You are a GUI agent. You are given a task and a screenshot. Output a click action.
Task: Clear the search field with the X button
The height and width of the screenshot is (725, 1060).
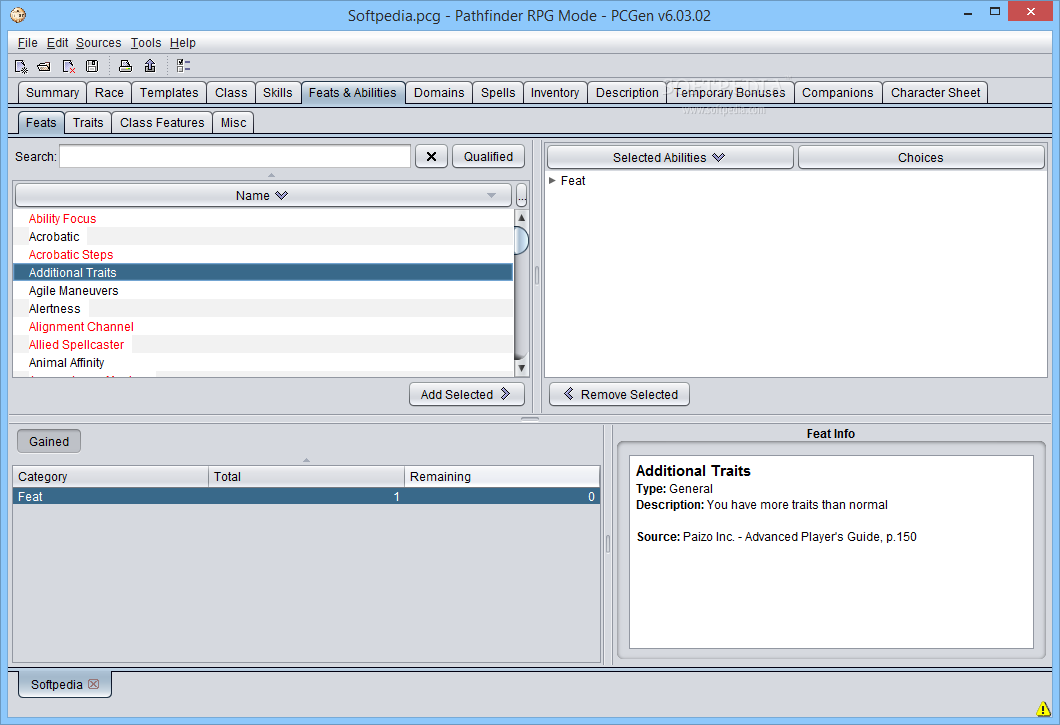click(x=431, y=156)
